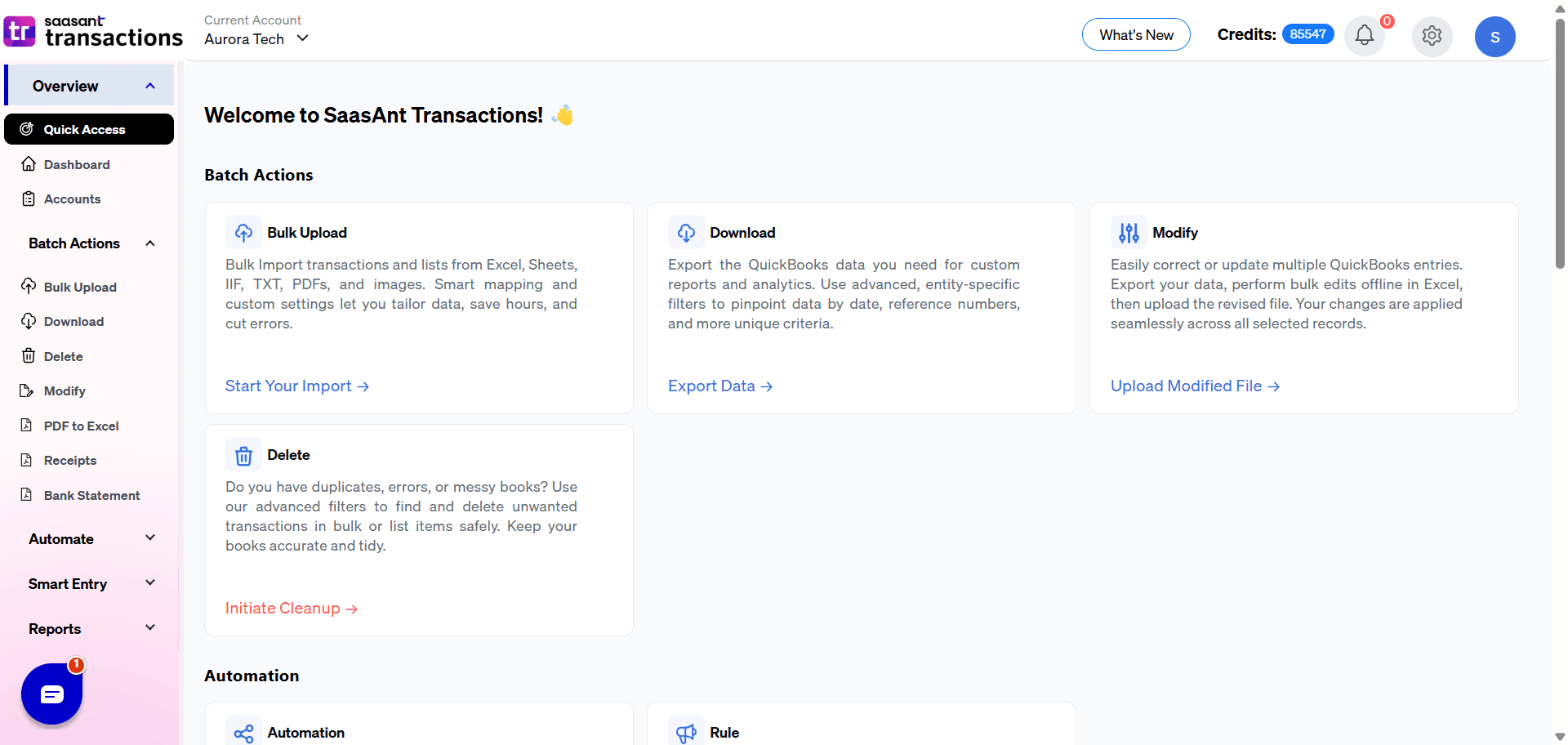Click the Initiate Cleanup link

(x=292, y=608)
